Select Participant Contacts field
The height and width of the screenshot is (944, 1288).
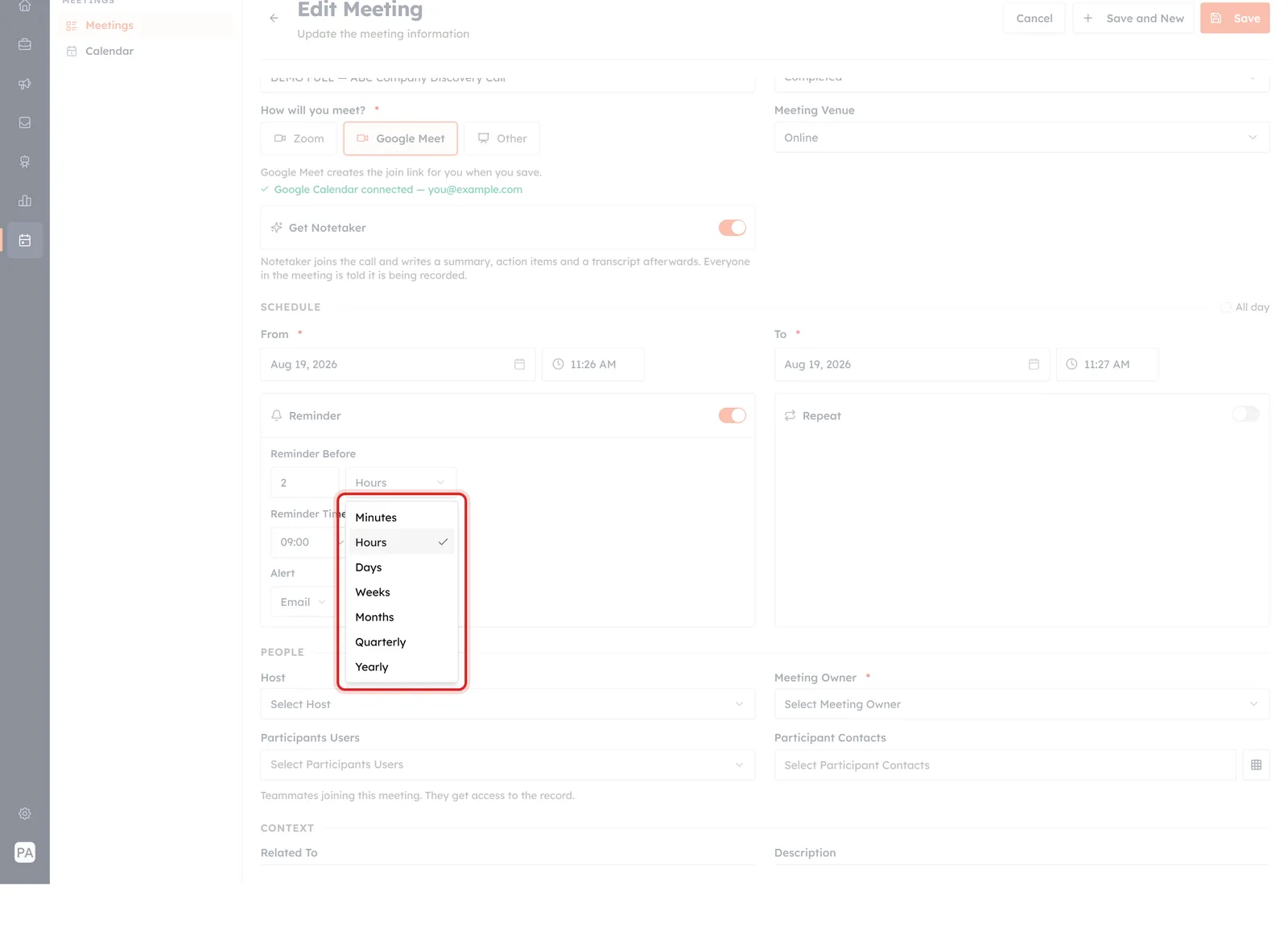1005,765
